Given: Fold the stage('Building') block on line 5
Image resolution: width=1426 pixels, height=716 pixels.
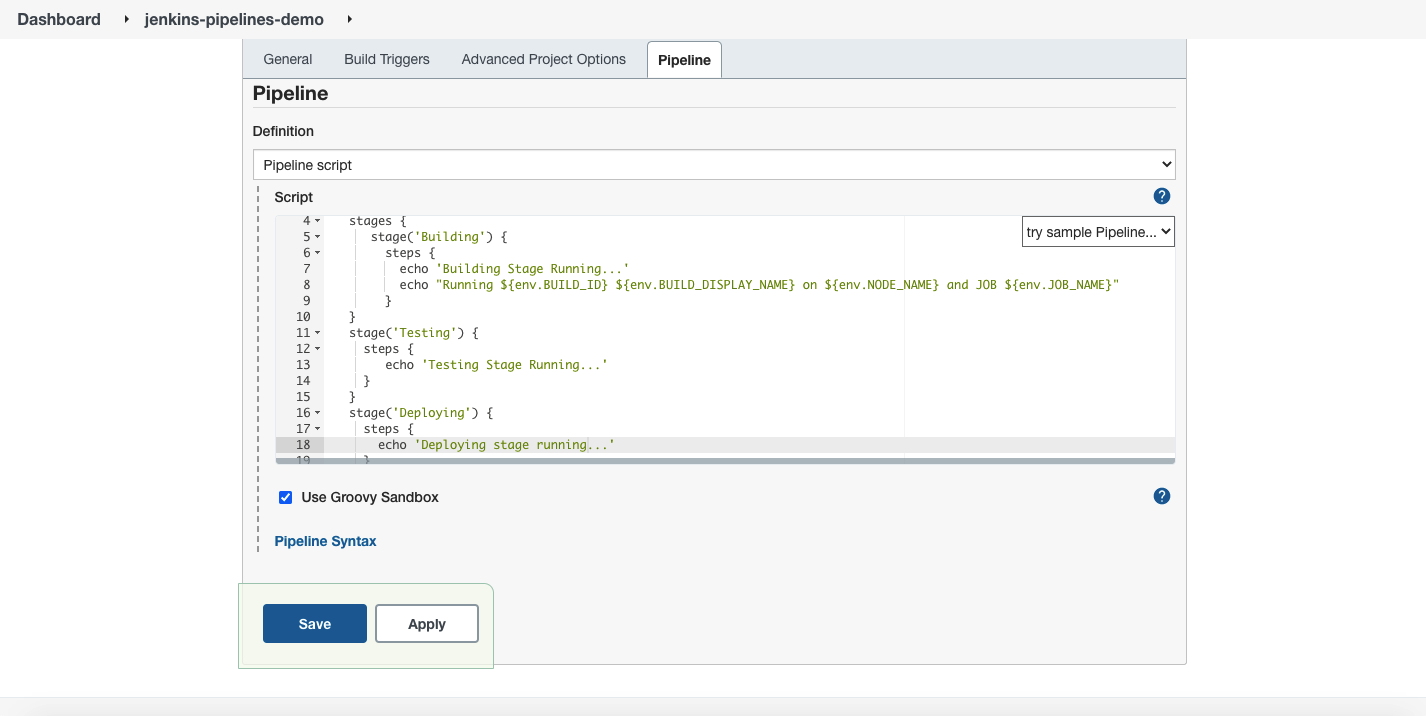Looking at the screenshot, I should tap(317, 237).
